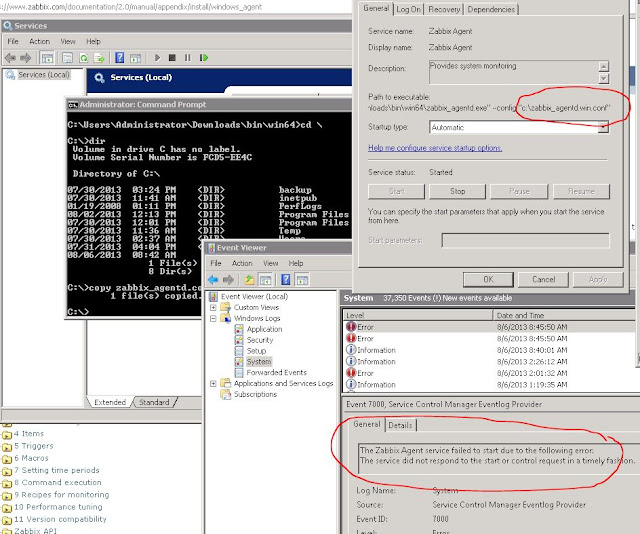The height and width of the screenshot is (534, 640).
Task: Click Help icon in Event Viewer toolbar
Action: click(x=286, y=279)
